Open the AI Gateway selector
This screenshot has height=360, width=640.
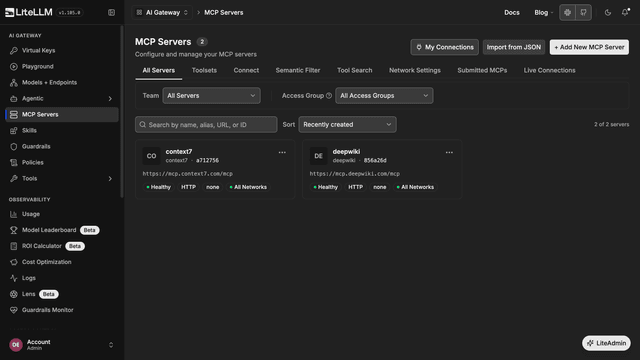(162, 13)
